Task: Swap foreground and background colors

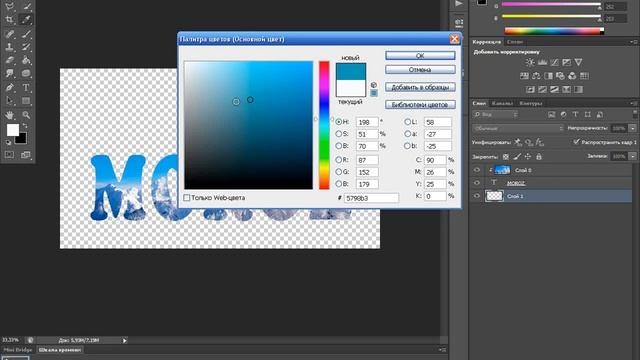Action: click(25, 126)
